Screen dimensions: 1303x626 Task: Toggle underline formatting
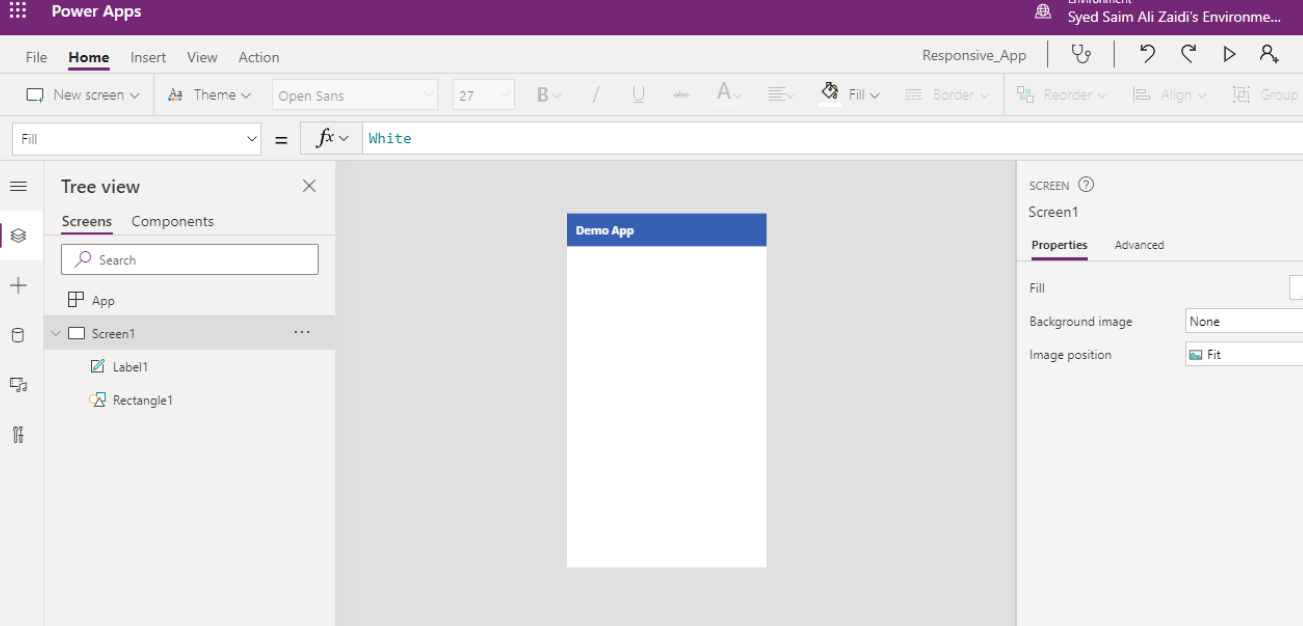point(637,93)
